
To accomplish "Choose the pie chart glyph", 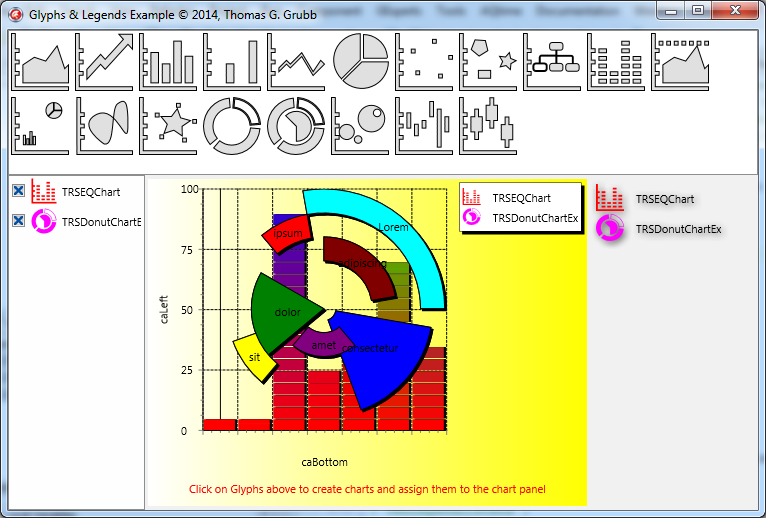I will (x=360, y=61).
